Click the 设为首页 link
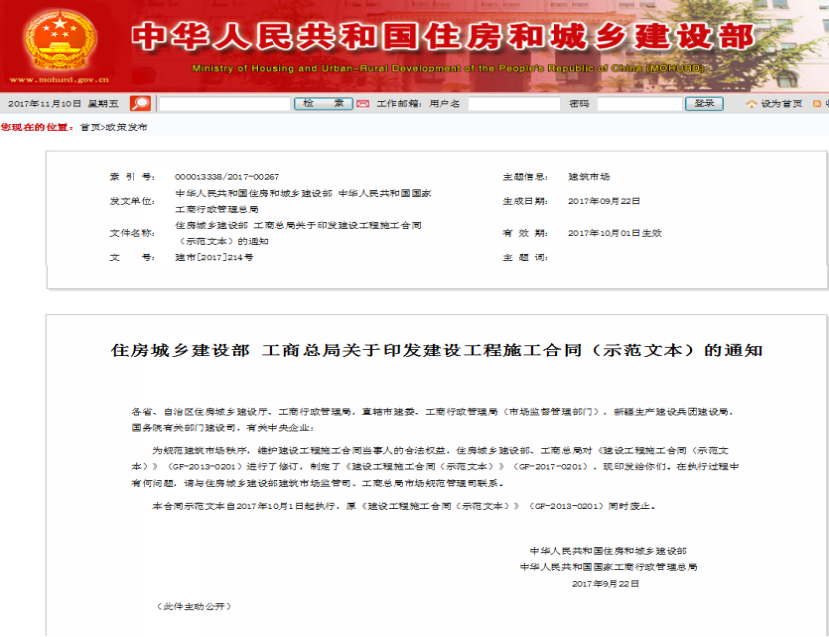Screen dimensions: 829x637 click(781, 104)
